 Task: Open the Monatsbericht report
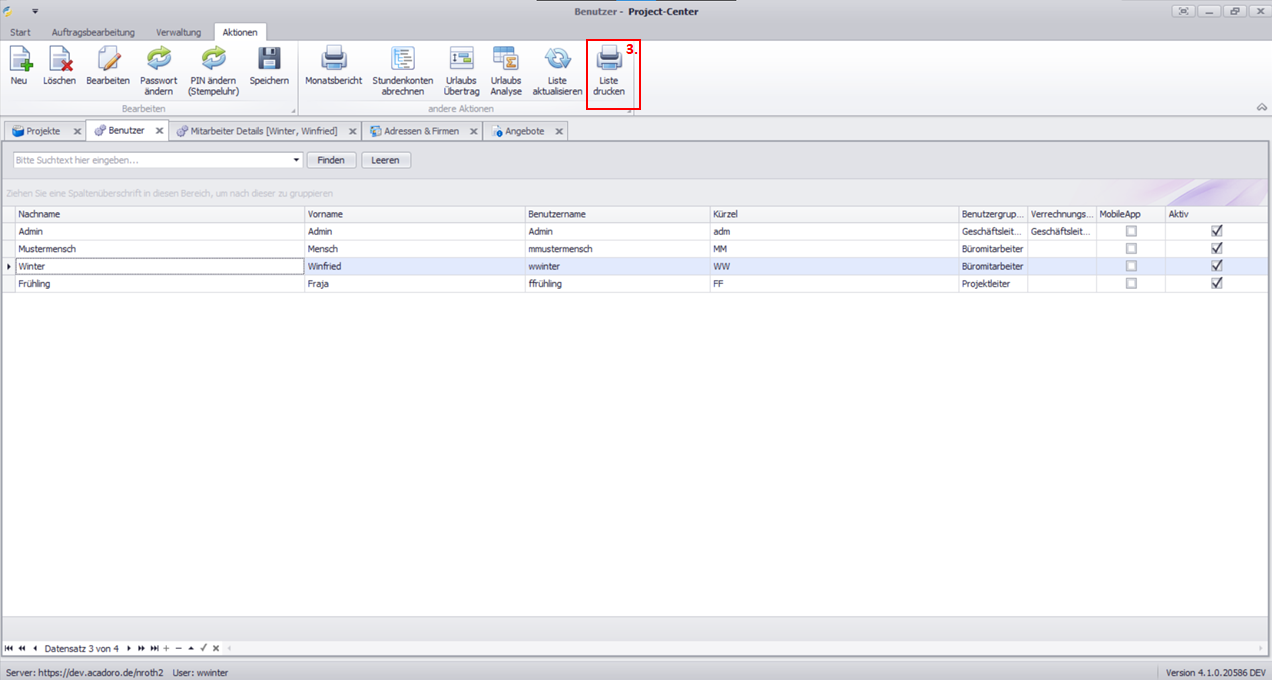click(x=333, y=59)
